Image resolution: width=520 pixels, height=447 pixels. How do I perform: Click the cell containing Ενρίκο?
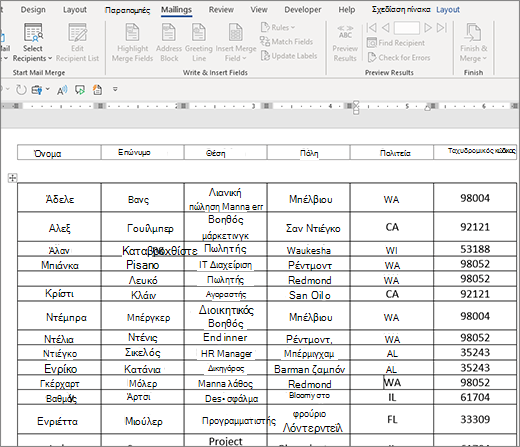pos(59,368)
